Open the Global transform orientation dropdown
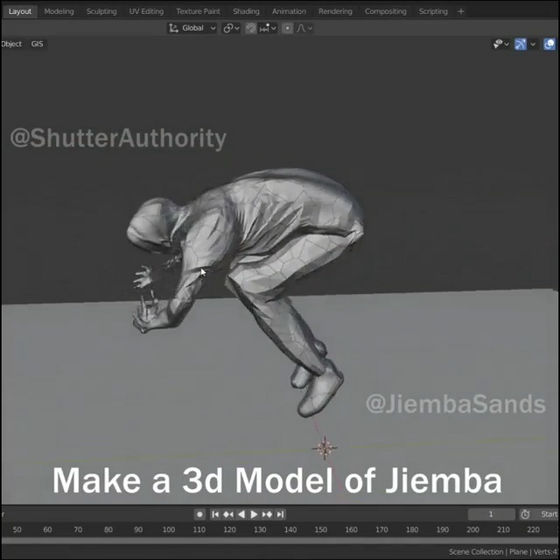Viewport: 560px width, 560px height. pos(192,28)
